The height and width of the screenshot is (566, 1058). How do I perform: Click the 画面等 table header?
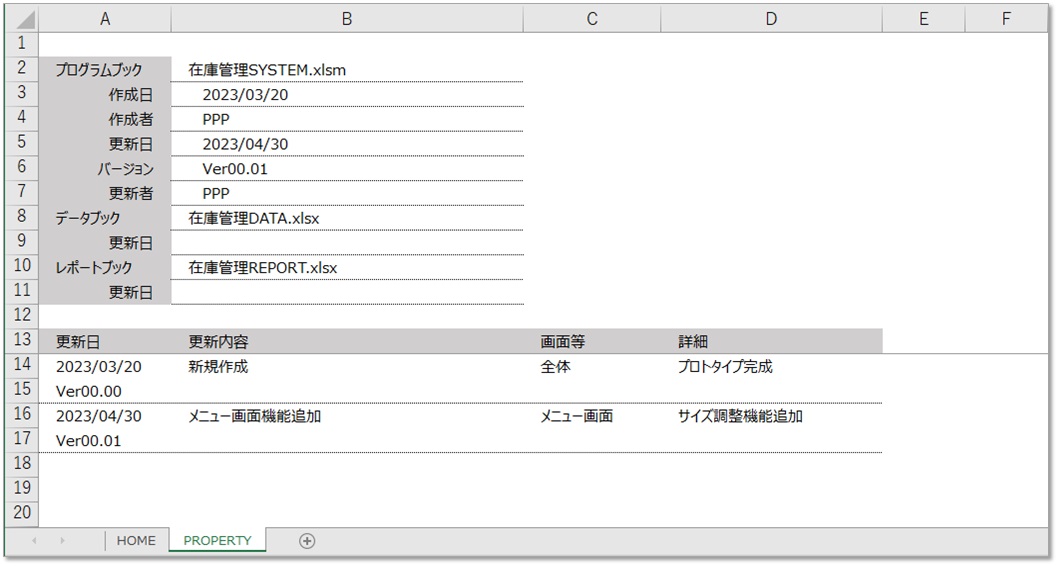pyautogui.click(x=592, y=341)
